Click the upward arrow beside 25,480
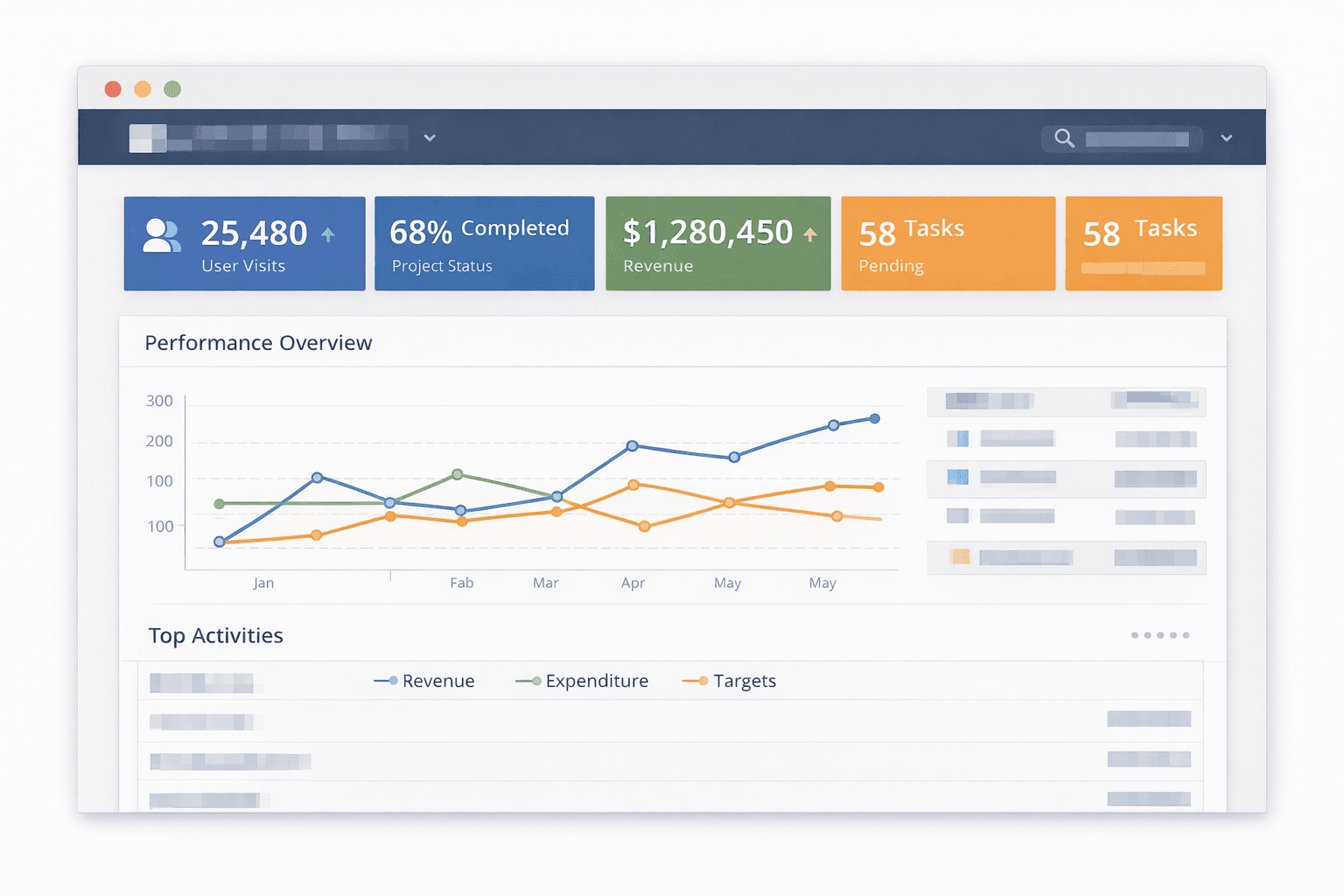Screen dimensions: 1344x896 tap(330, 234)
